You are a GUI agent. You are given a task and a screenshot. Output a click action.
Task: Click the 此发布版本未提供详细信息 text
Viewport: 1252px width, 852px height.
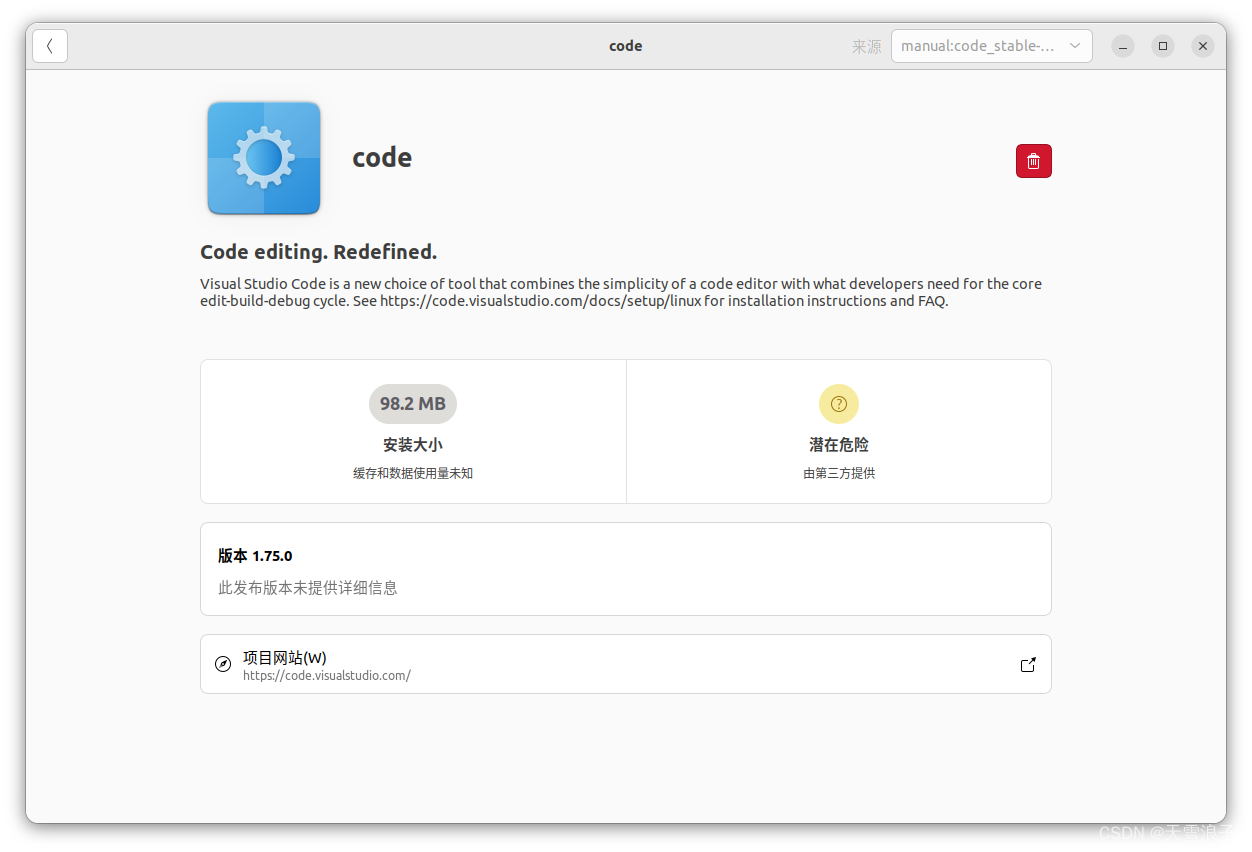click(308, 588)
